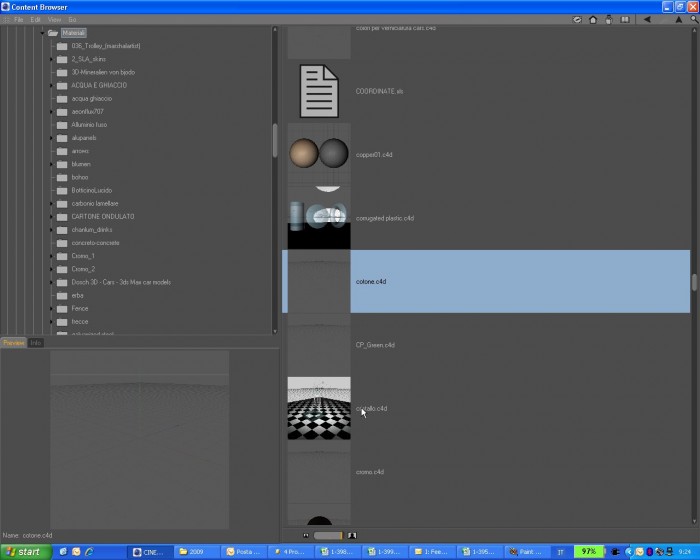700x560 pixels.
Task: Select the copper01.c4d thumbnail
Action: pos(319,153)
